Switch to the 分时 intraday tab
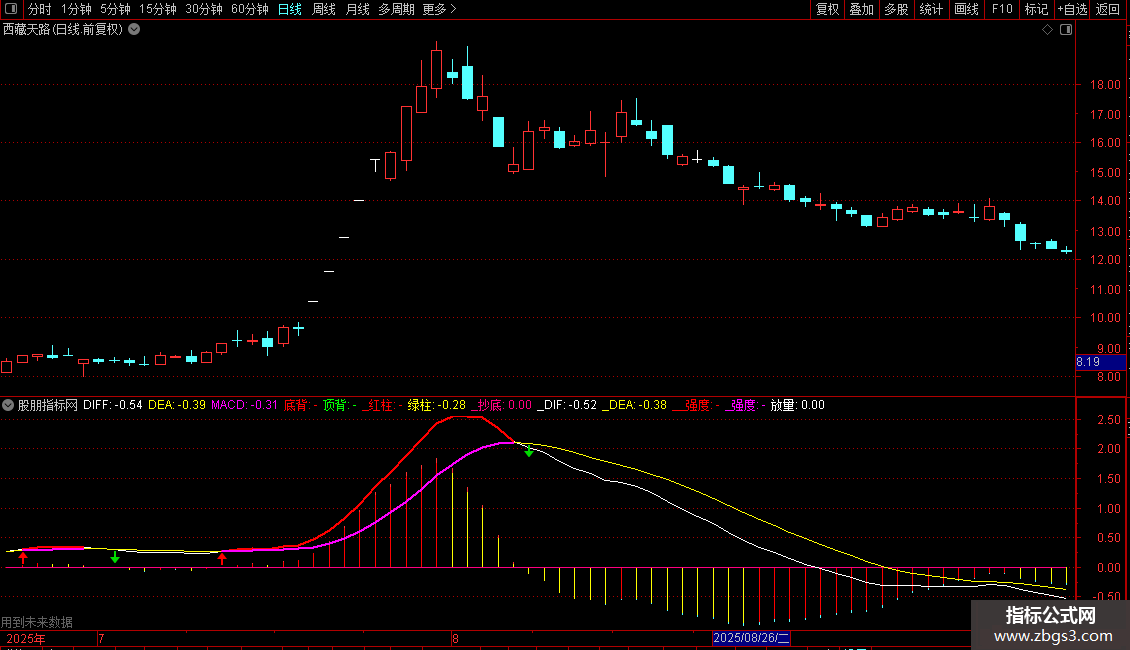 40,9
